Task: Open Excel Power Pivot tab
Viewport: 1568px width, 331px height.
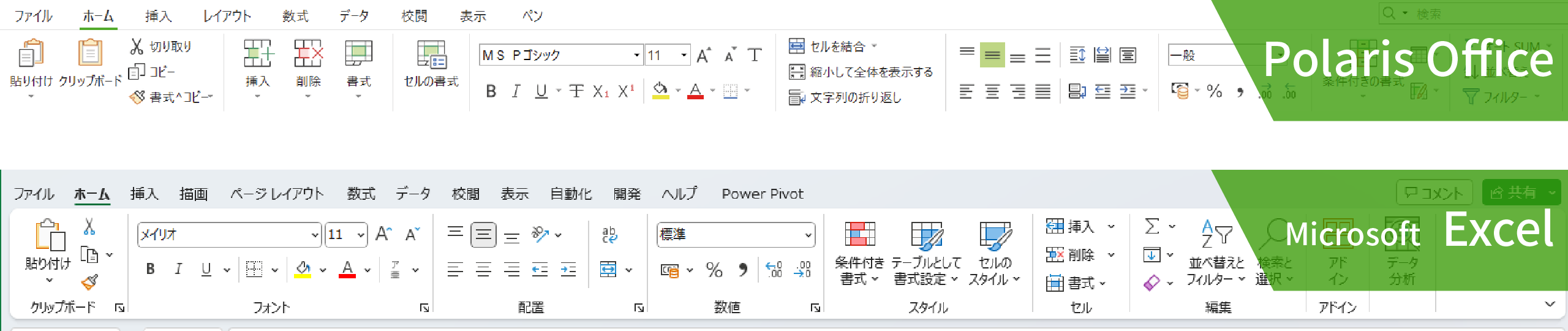Action: click(x=763, y=194)
